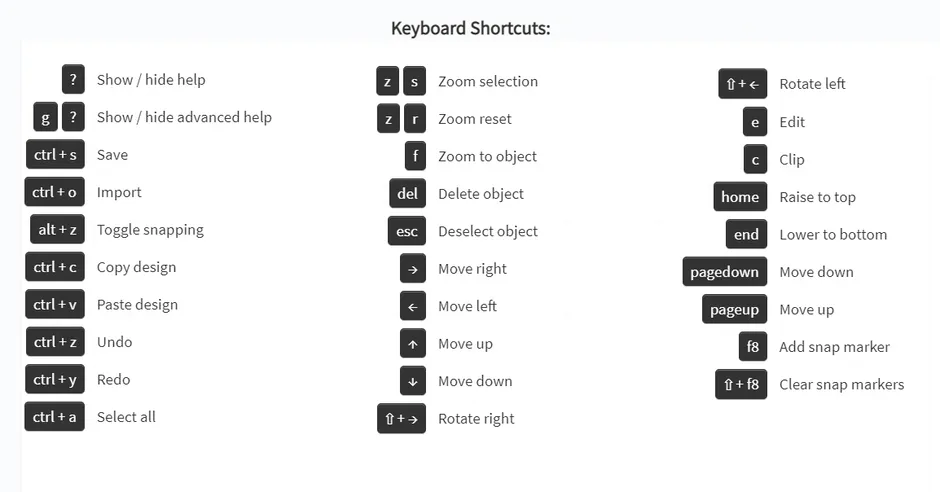Click the "Toggle snapping" label
Viewport: 940px width, 492px height.
coord(150,230)
